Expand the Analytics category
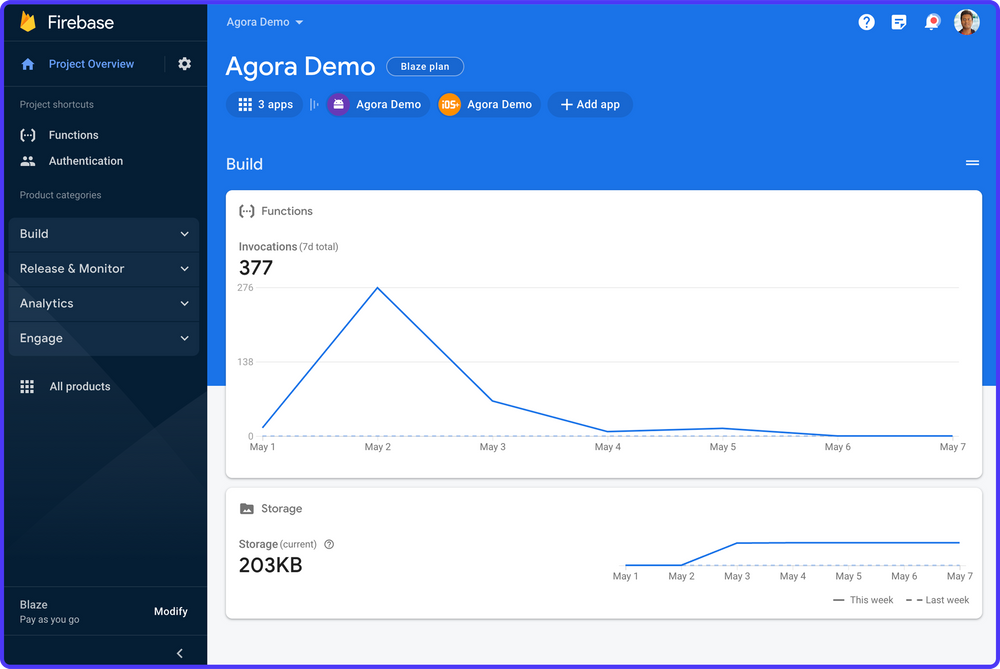Image resolution: width=1000 pixels, height=669 pixels. (103, 303)
